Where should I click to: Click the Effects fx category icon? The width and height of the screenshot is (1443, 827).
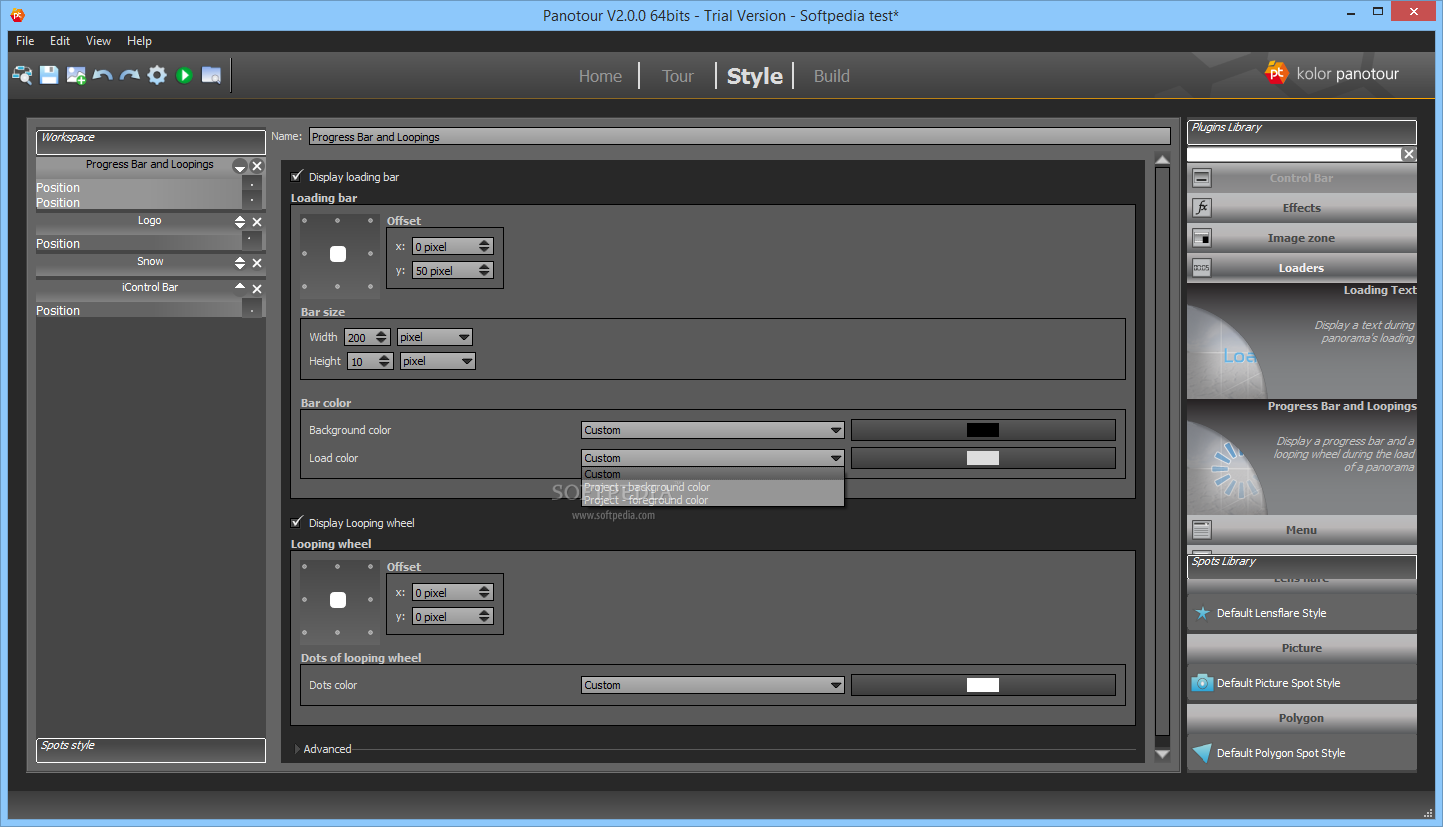point(1202,208)
